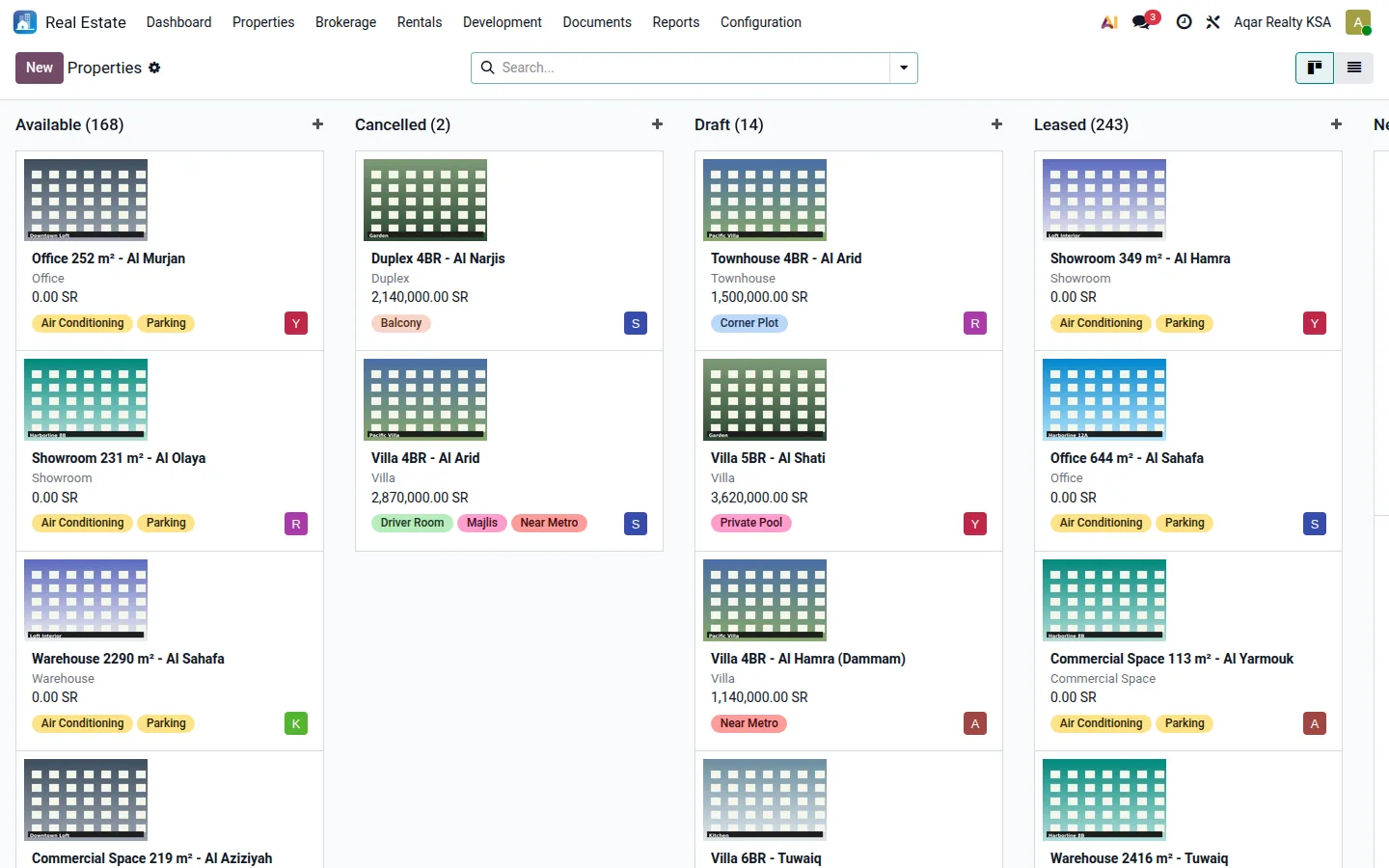Open the Rentals menu

click(420, 22)
